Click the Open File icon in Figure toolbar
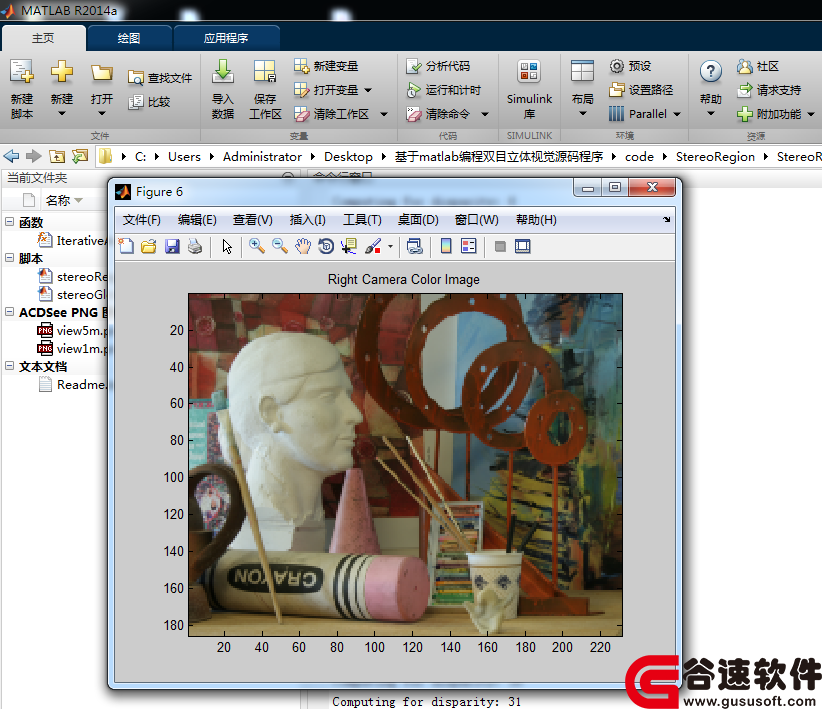This screenshot has width=822, height=709. tap(149, 246)
